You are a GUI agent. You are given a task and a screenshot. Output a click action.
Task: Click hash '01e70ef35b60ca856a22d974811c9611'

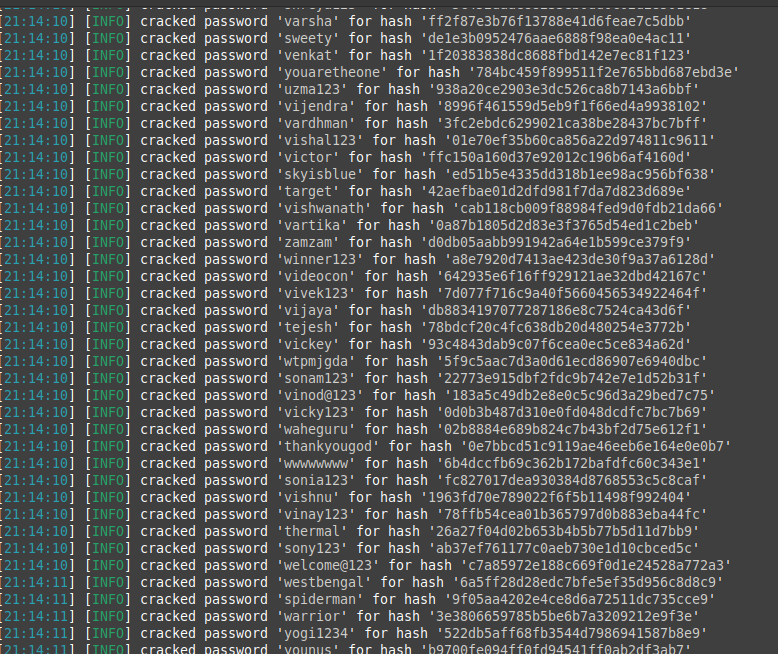pos(580,140)
